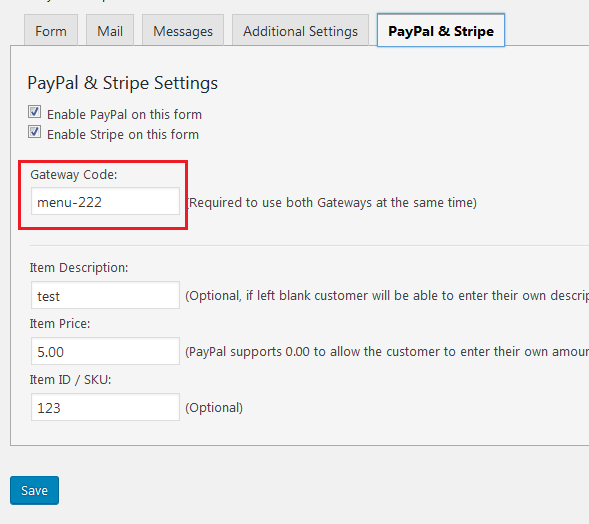The width and height of the screenshot is (589, 524).
Task: Click the 'Required to use both Gateways' hint
Action: 332,203
